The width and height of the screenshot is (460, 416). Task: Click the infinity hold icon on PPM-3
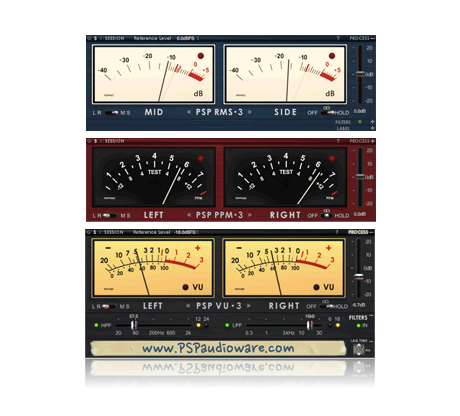(x=326, y=211)
